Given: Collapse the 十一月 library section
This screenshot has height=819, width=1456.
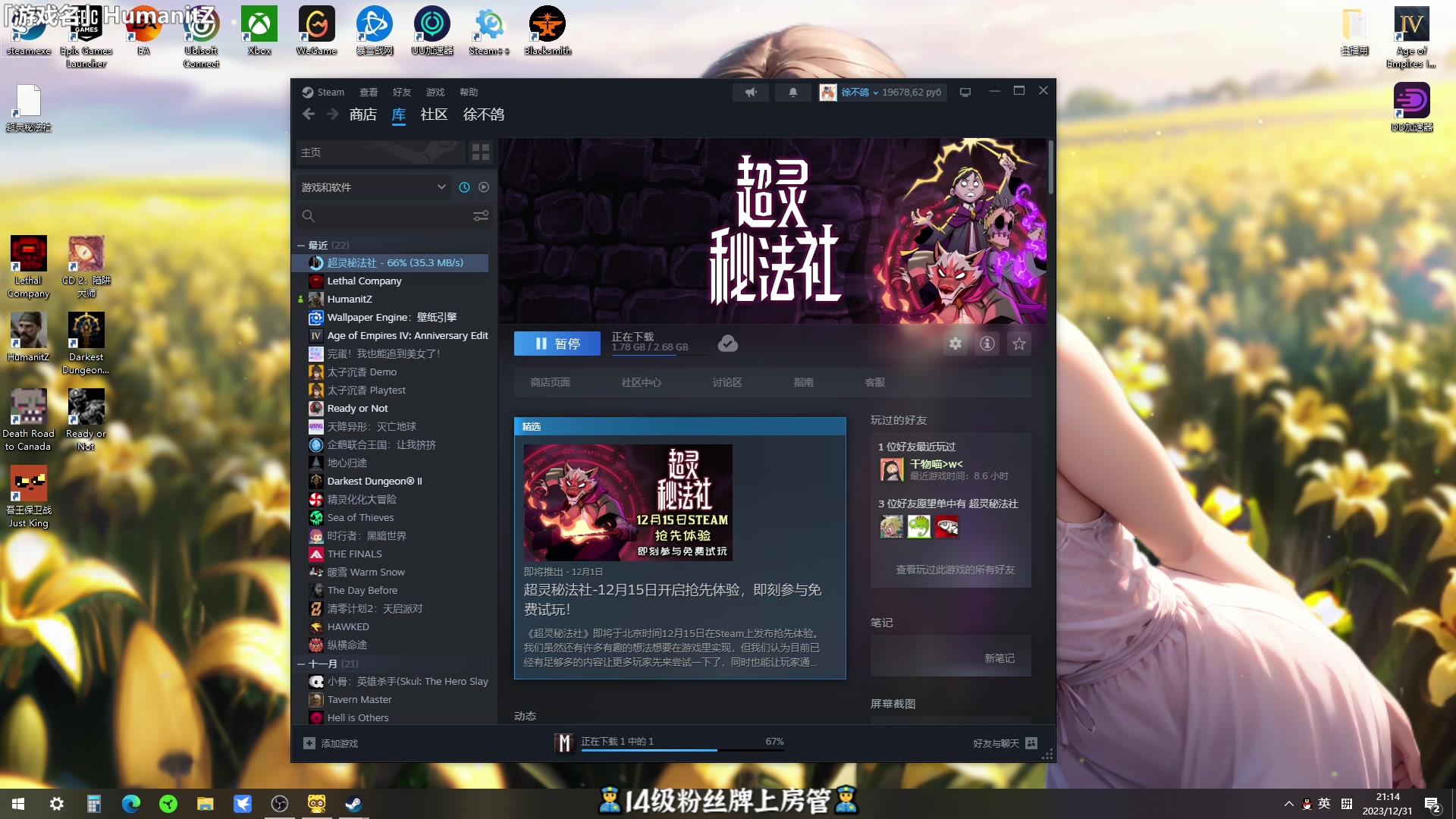Looking at the screenshot, I should point(301,664).
